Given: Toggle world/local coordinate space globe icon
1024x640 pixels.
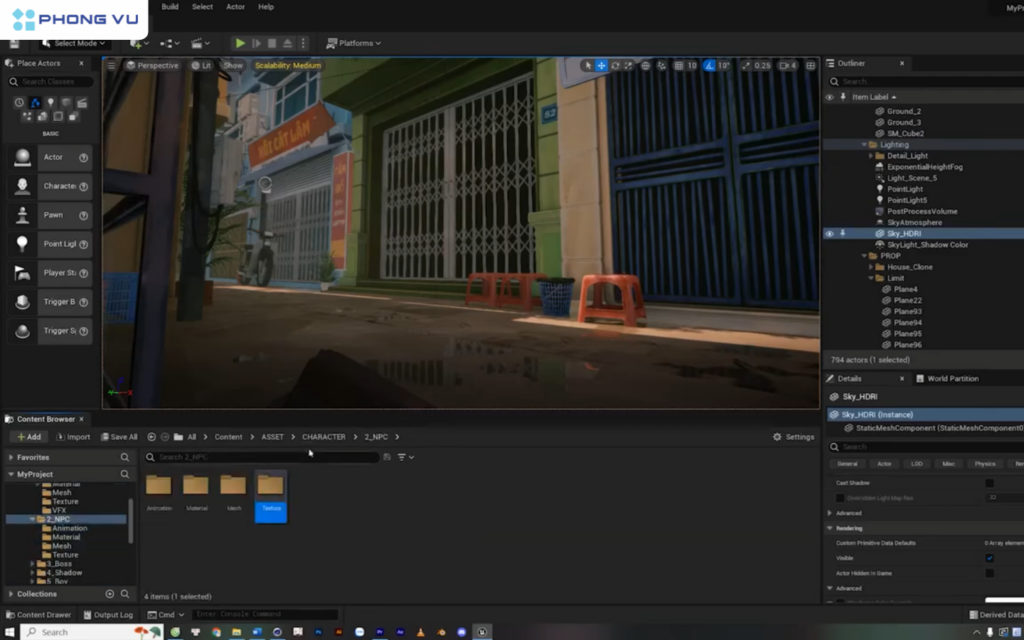Looking at the screenshot, I should pyautogui.click(x=645, y=65).
